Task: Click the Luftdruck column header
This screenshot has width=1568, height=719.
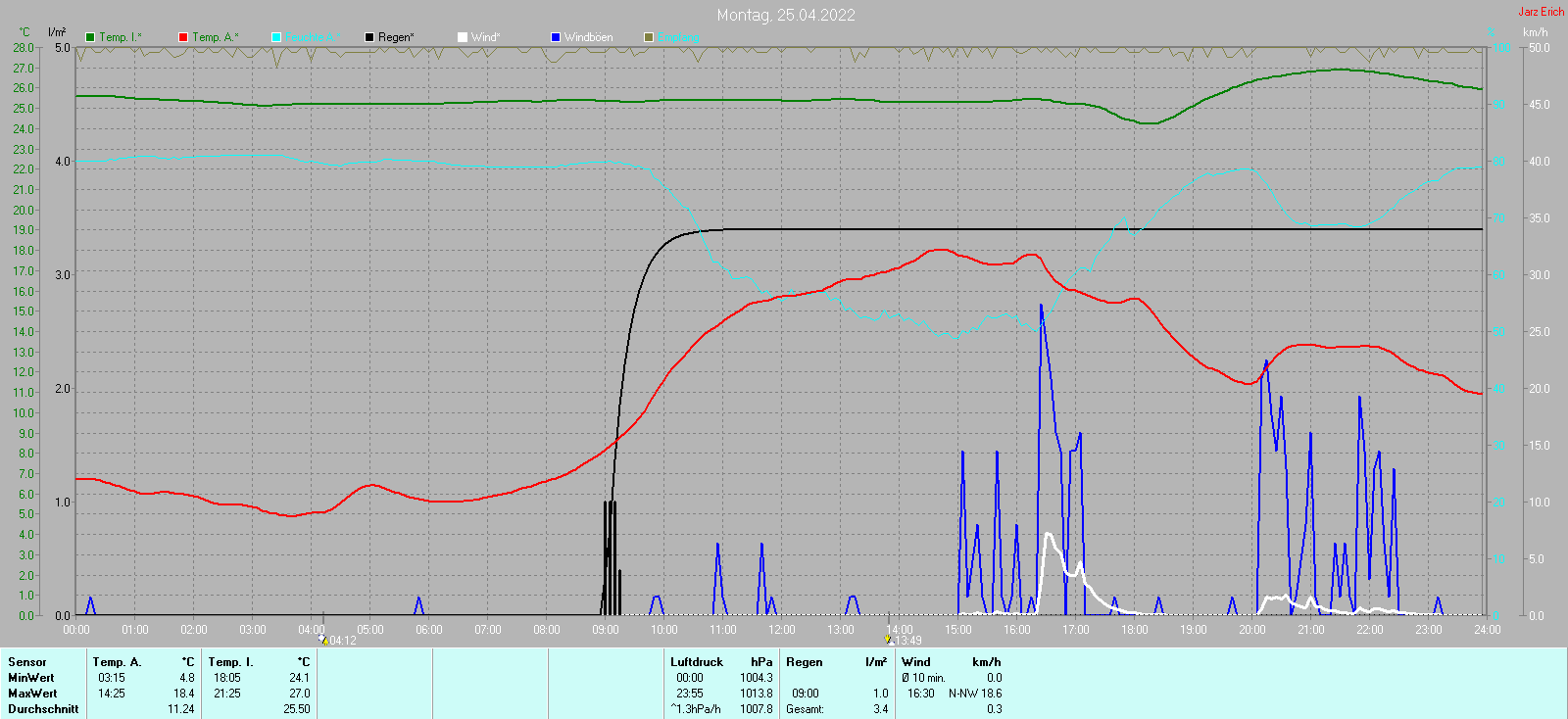Action: 697,662
